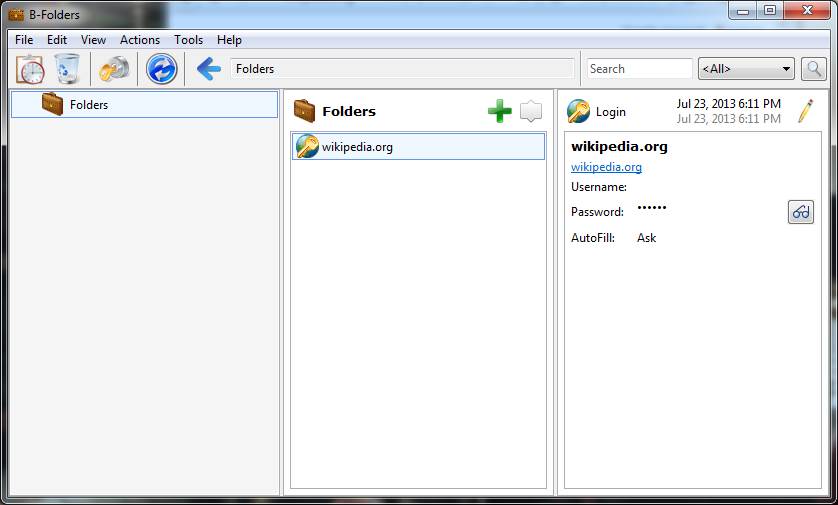Expand the <All> search filter dropdown

tap(746, 69)
